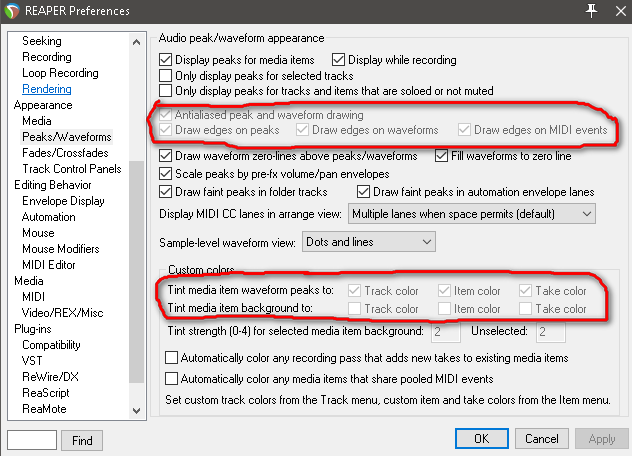Select Fades/Crossfades page
Image resolution: width=632 pixels, height=456 pixels.
point(65,153)
